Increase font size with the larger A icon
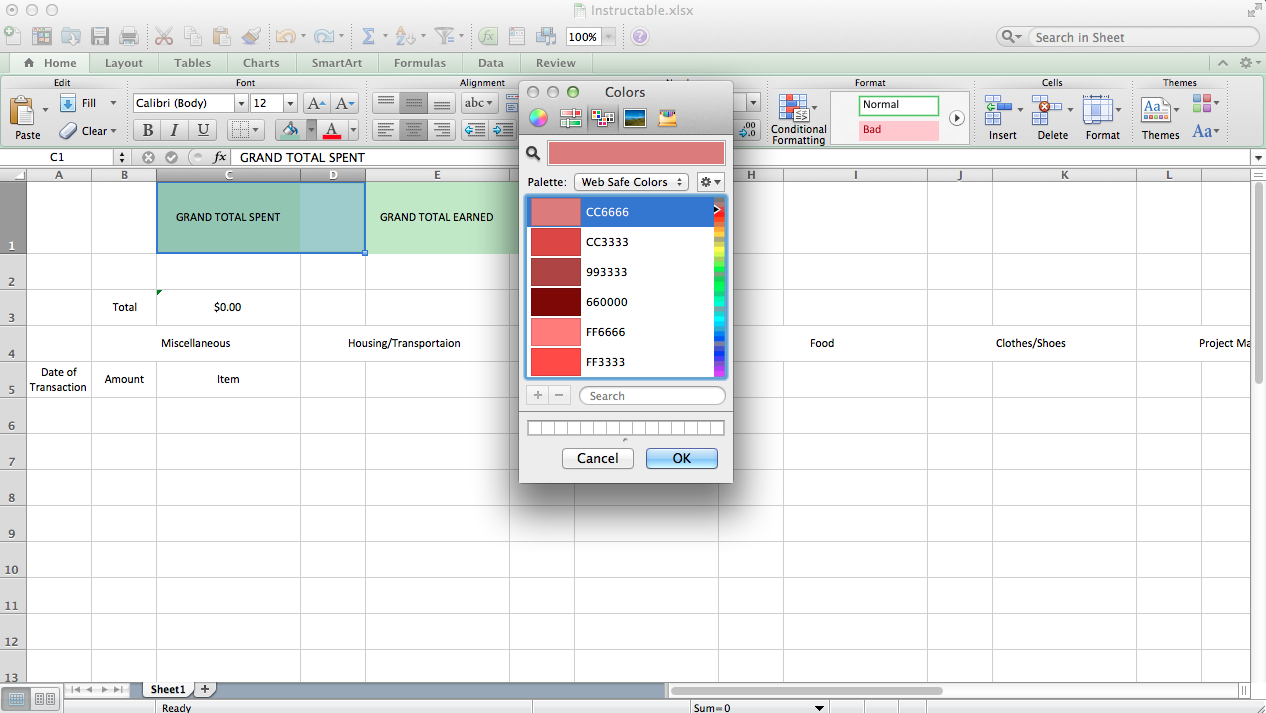Viewport: 1266px width, 713px height. point(315,104)
